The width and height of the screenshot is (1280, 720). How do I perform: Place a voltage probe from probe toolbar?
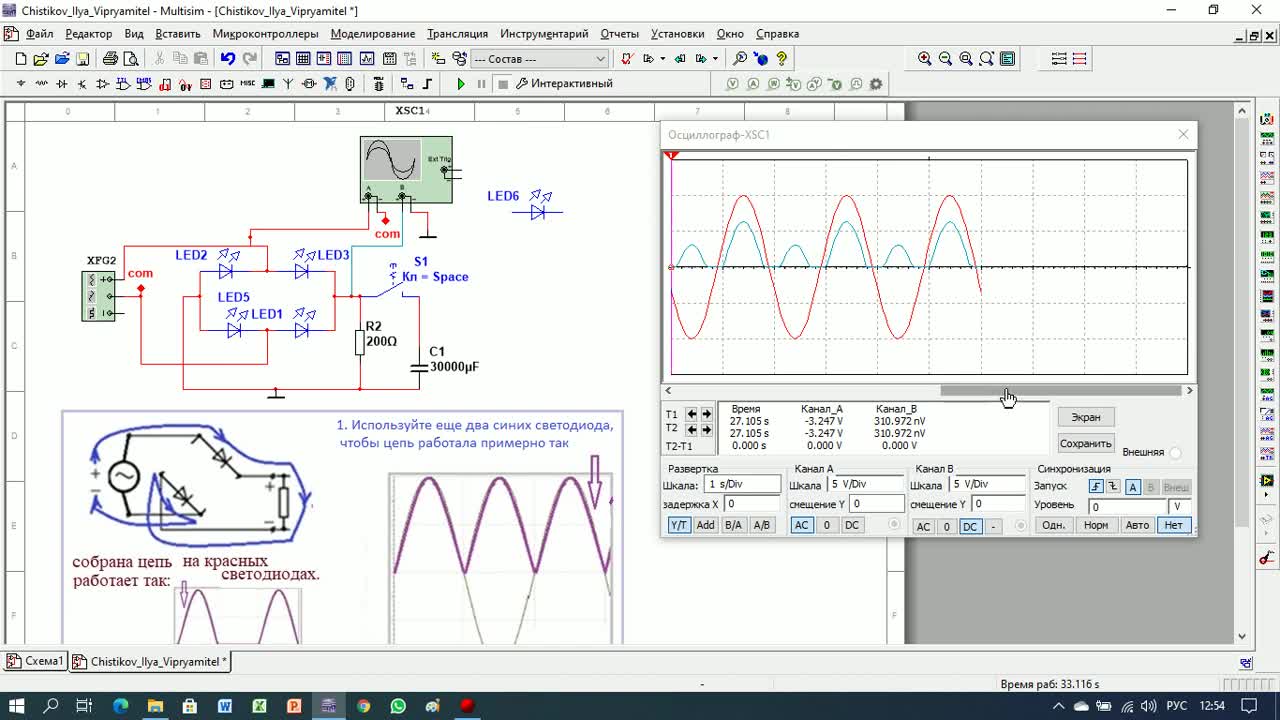(732, 84)
